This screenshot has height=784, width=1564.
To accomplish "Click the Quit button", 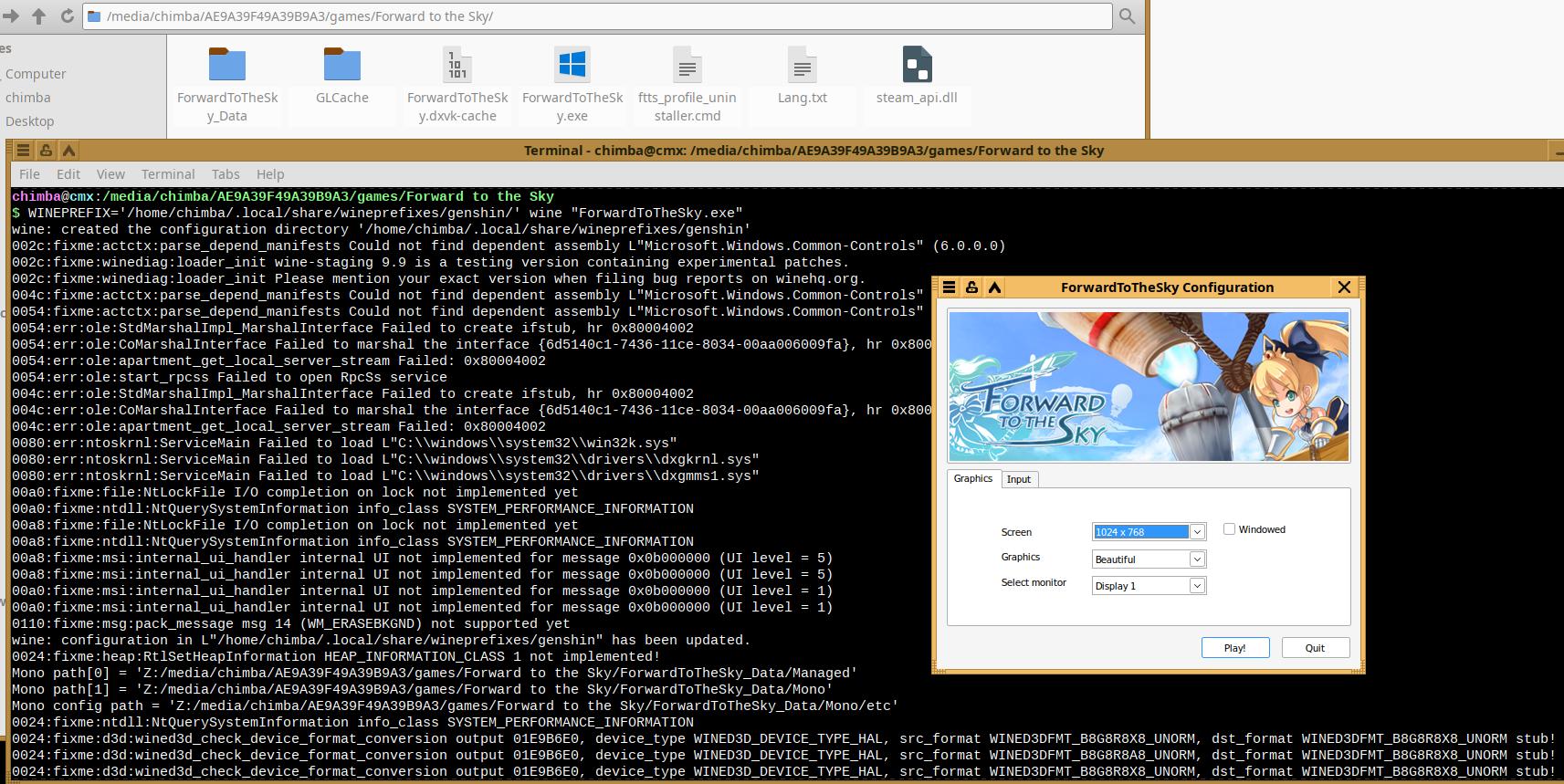I will pos(1315,648).
